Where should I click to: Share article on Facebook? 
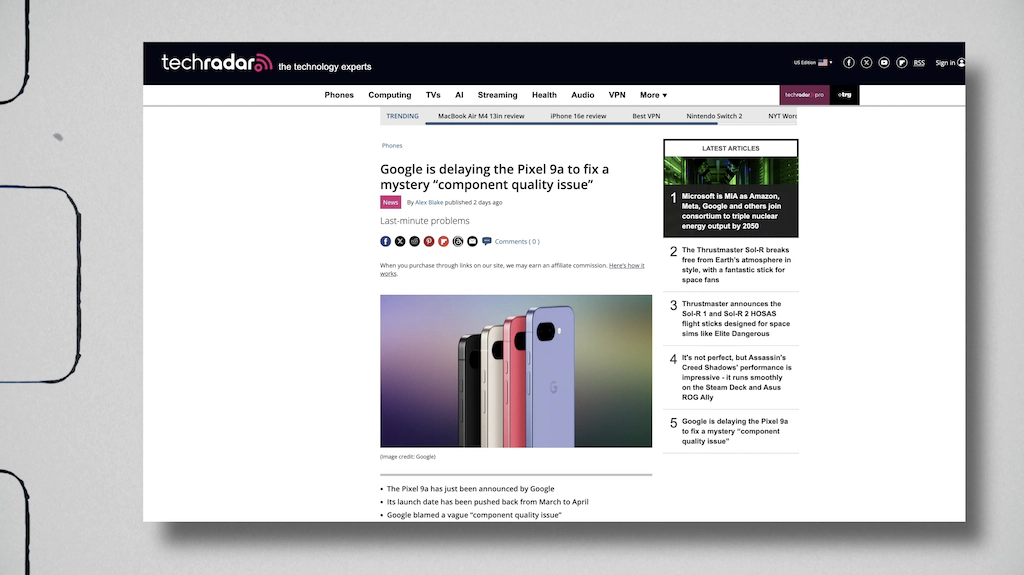[385, 241]
